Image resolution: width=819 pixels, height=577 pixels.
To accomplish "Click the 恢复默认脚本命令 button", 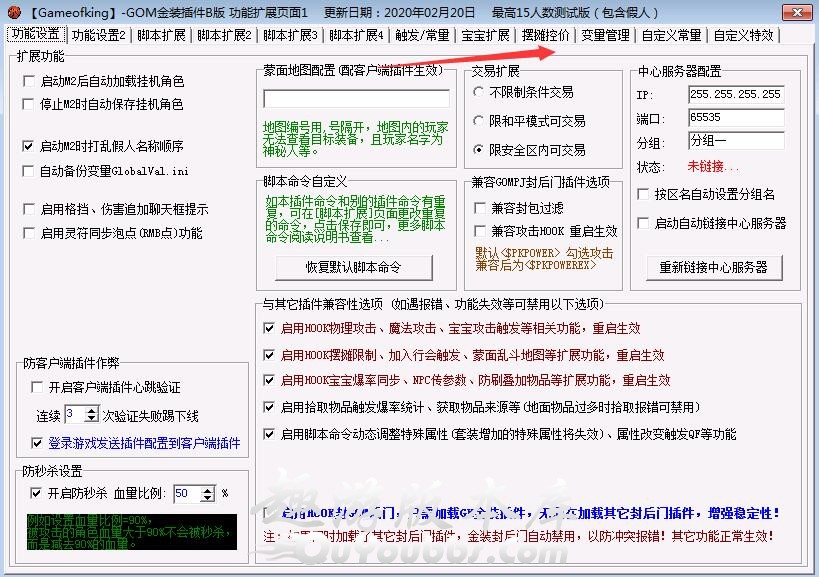I will click(x=353, y=267).
